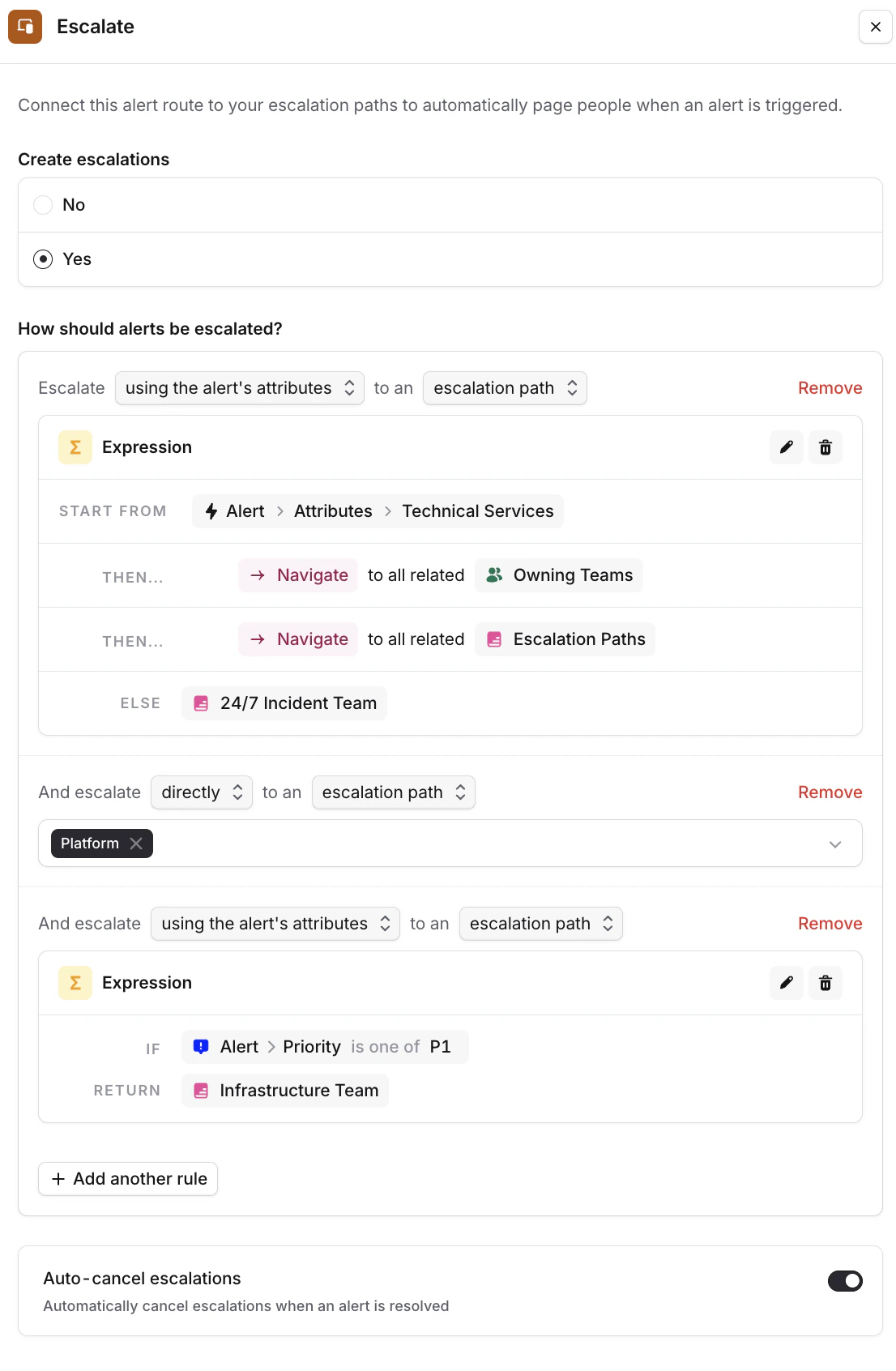Viewport: 896px width, 1371px height.
Task: Add another rule
Action: (128, 1179)
